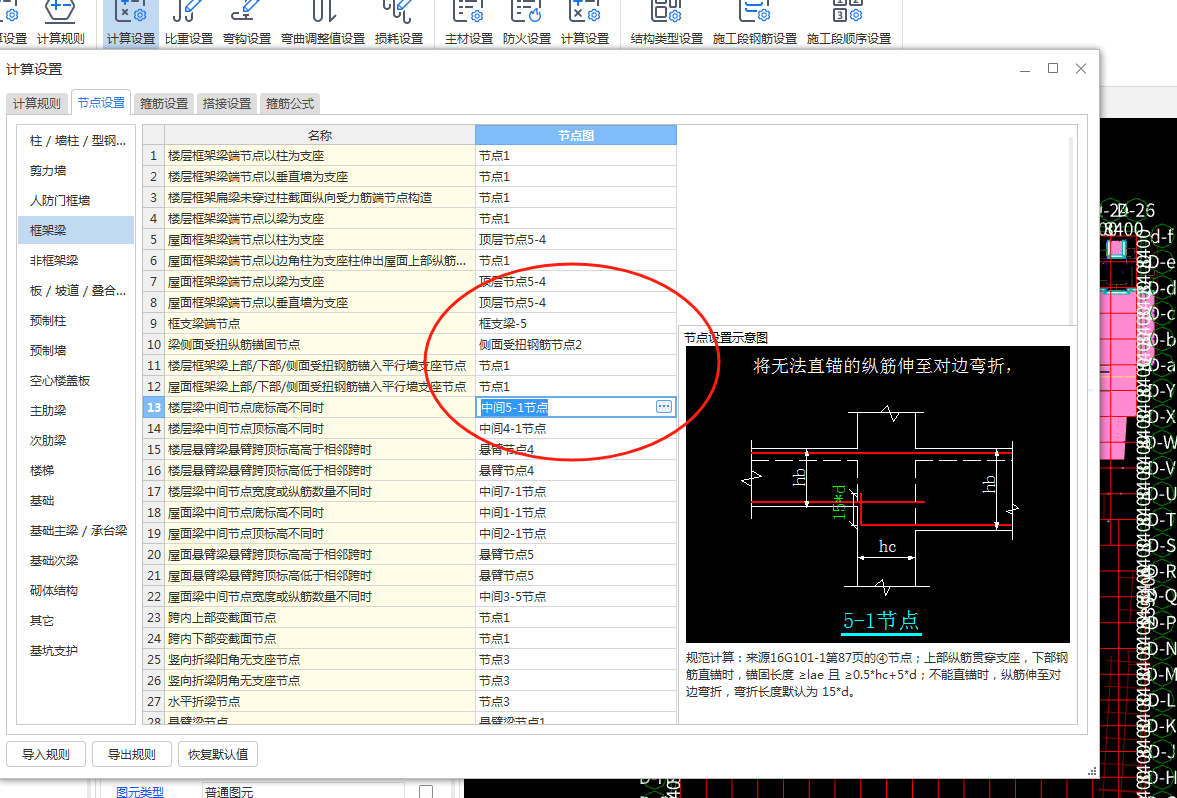Select the 节点设置 tab

pos(101,102)
